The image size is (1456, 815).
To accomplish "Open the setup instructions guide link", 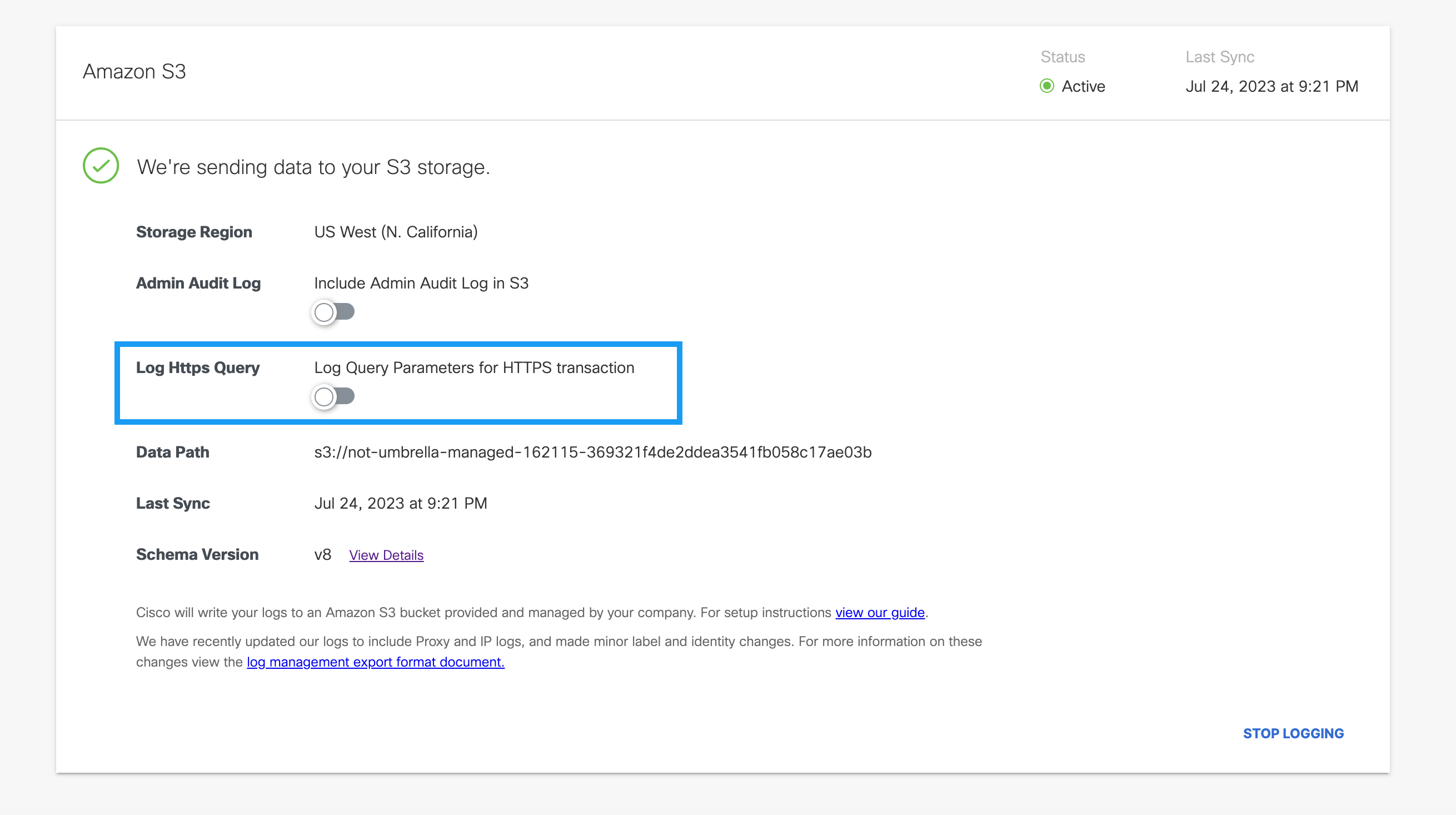I will [880, 613].
